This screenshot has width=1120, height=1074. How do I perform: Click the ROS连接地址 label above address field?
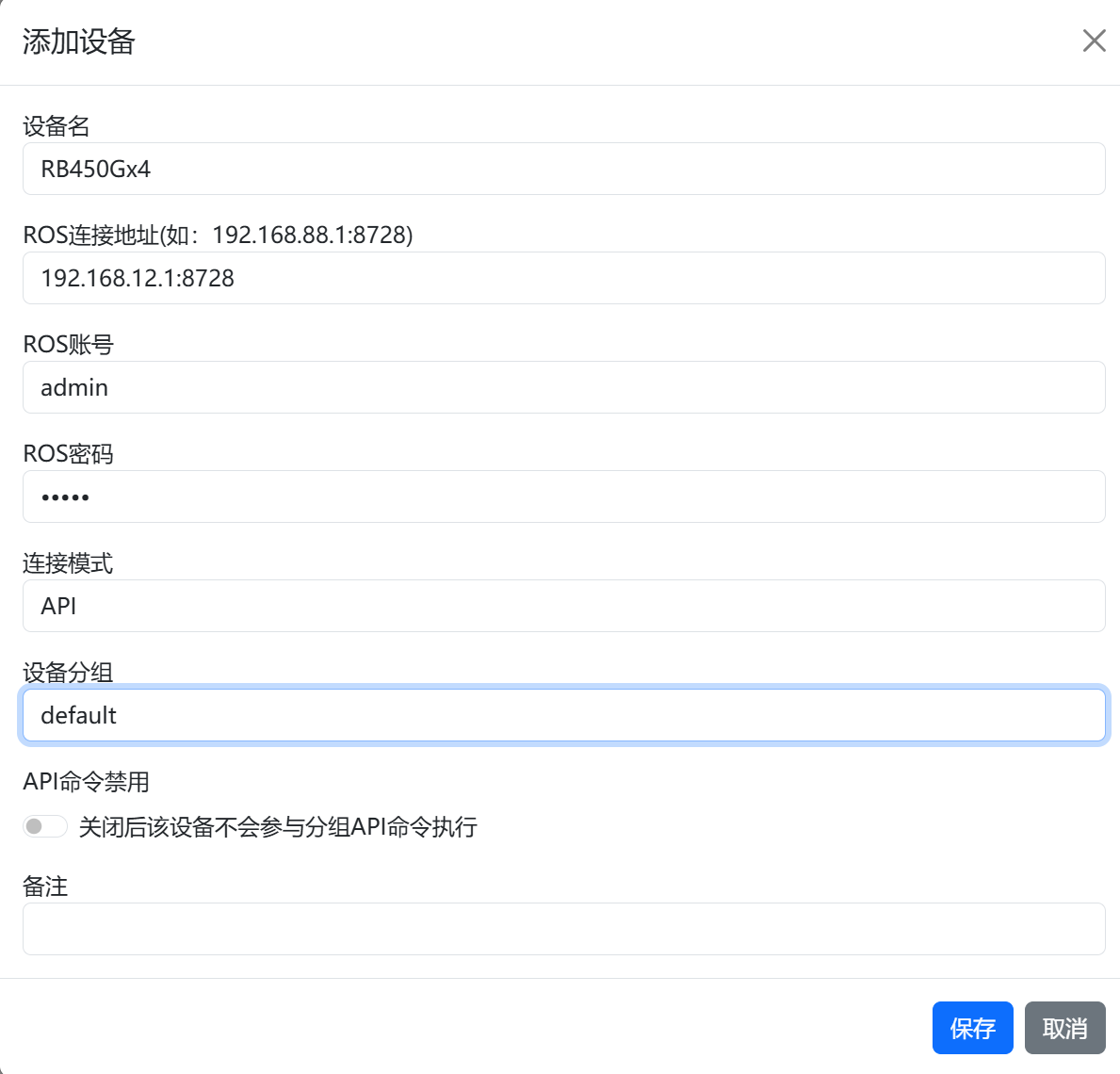218,235
